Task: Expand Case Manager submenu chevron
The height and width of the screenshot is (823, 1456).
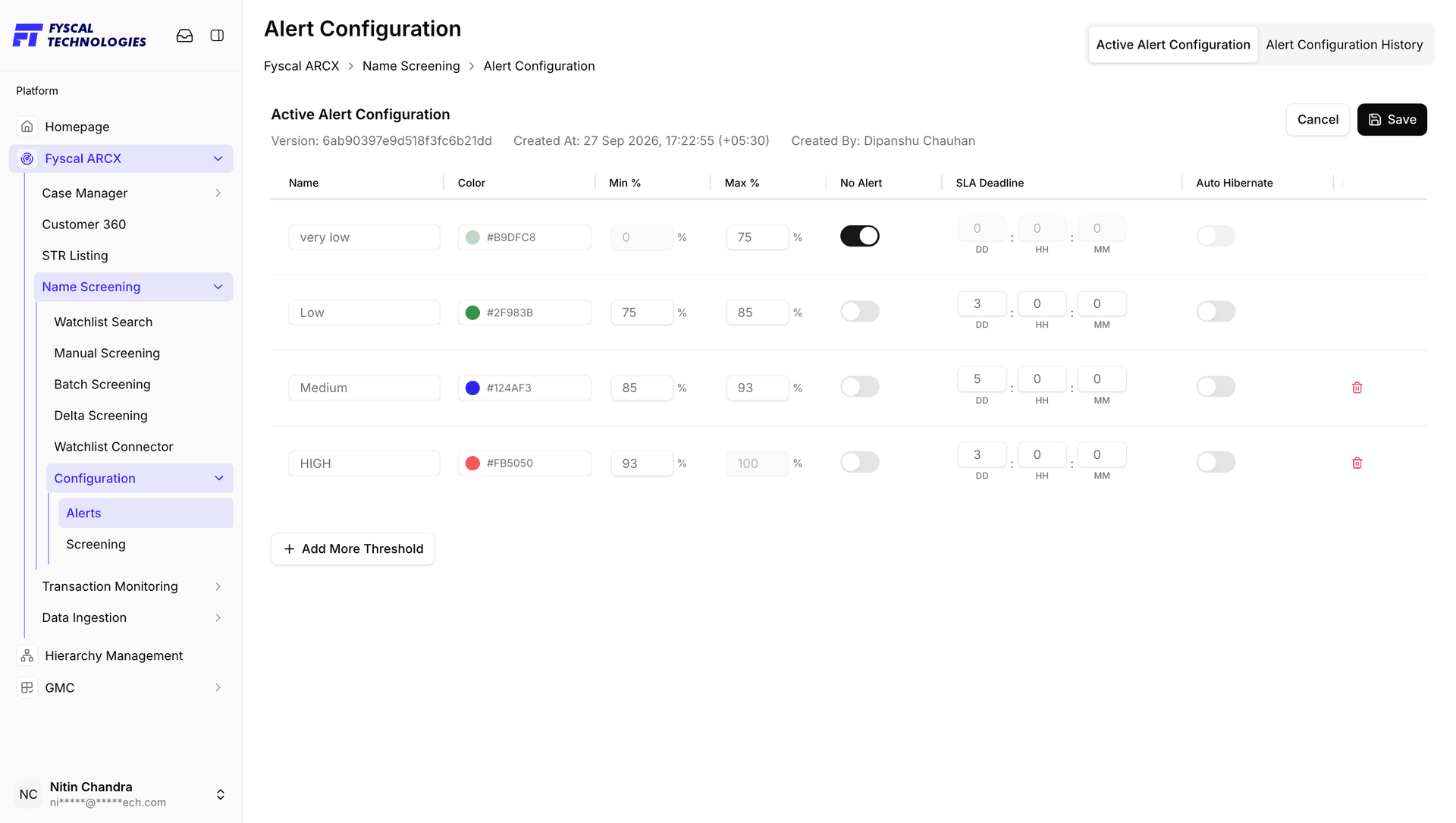Action: point(218,193)
